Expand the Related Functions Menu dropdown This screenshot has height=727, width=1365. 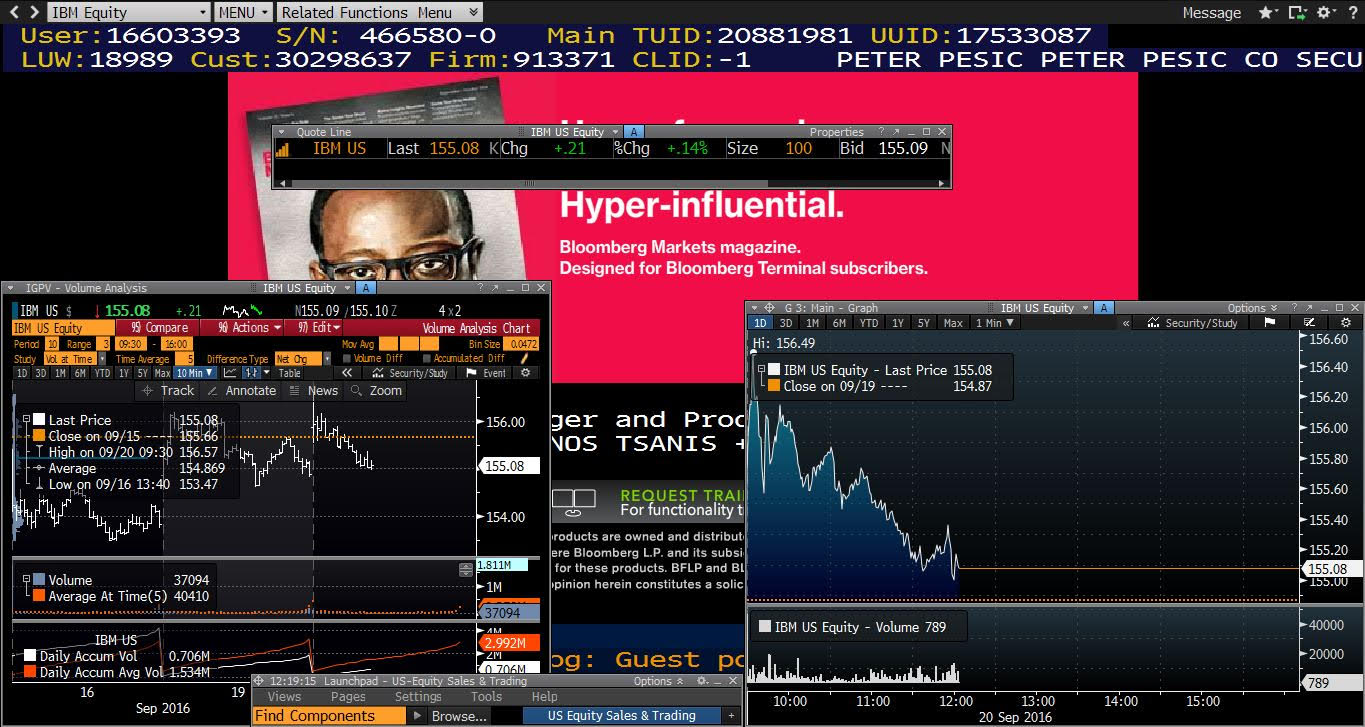379,12
